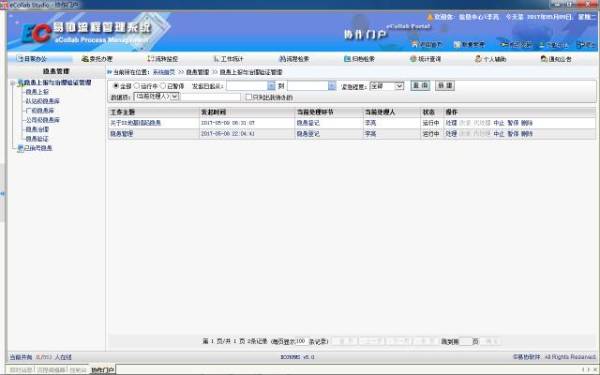Click the 数据项 text input field

pyautogui.click(x=210, y=97)
